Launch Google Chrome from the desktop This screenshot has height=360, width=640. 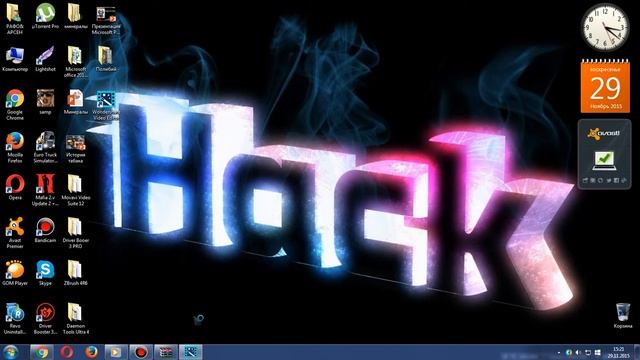tap(15, 105)
